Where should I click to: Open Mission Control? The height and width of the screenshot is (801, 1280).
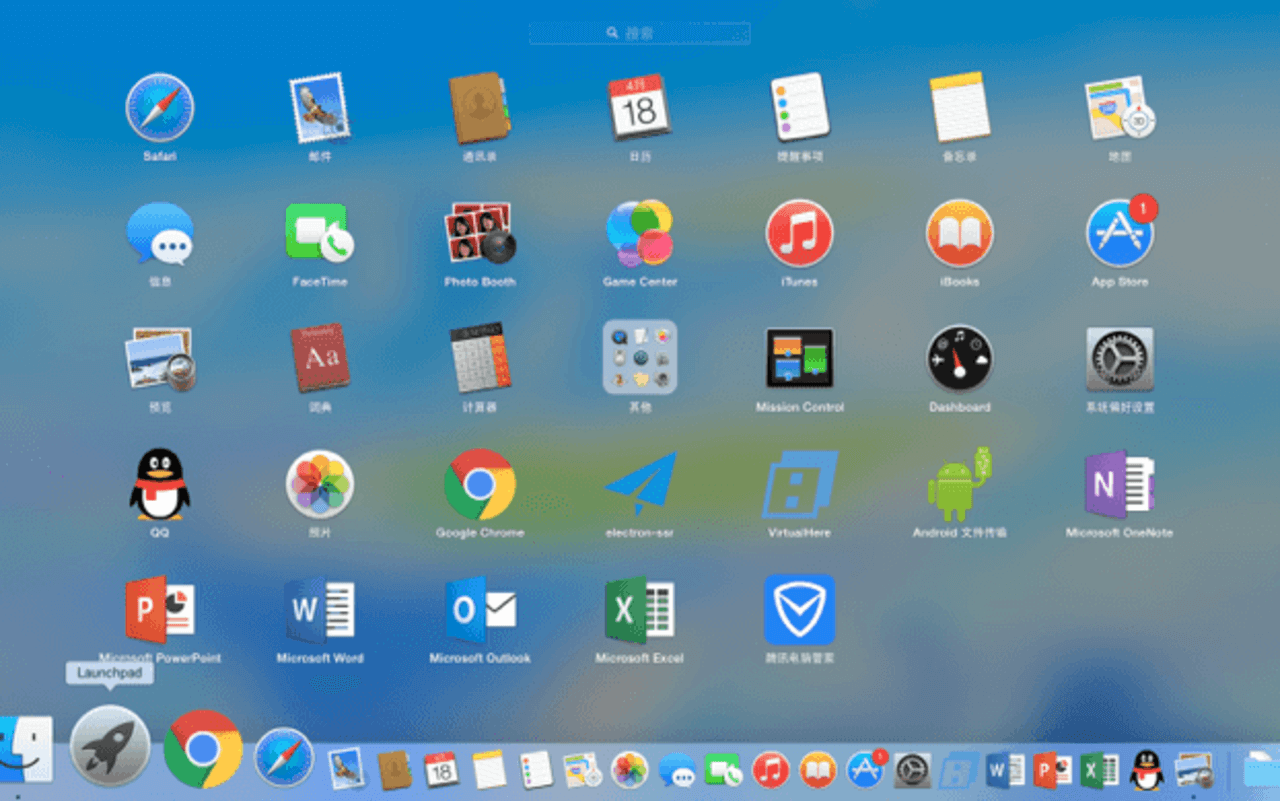point(800,358)
